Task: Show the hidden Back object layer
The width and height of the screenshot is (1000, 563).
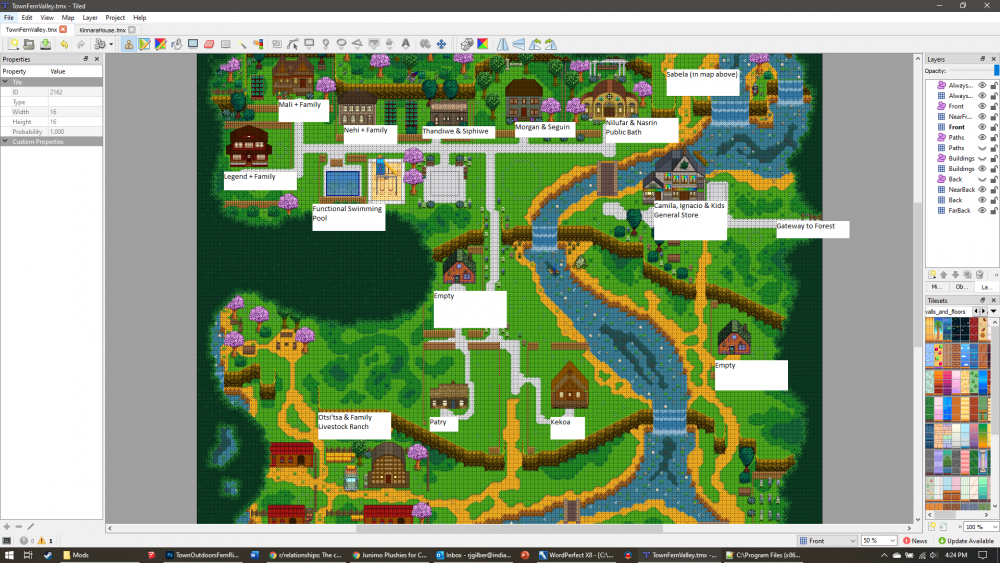Action: click(982, 179)
